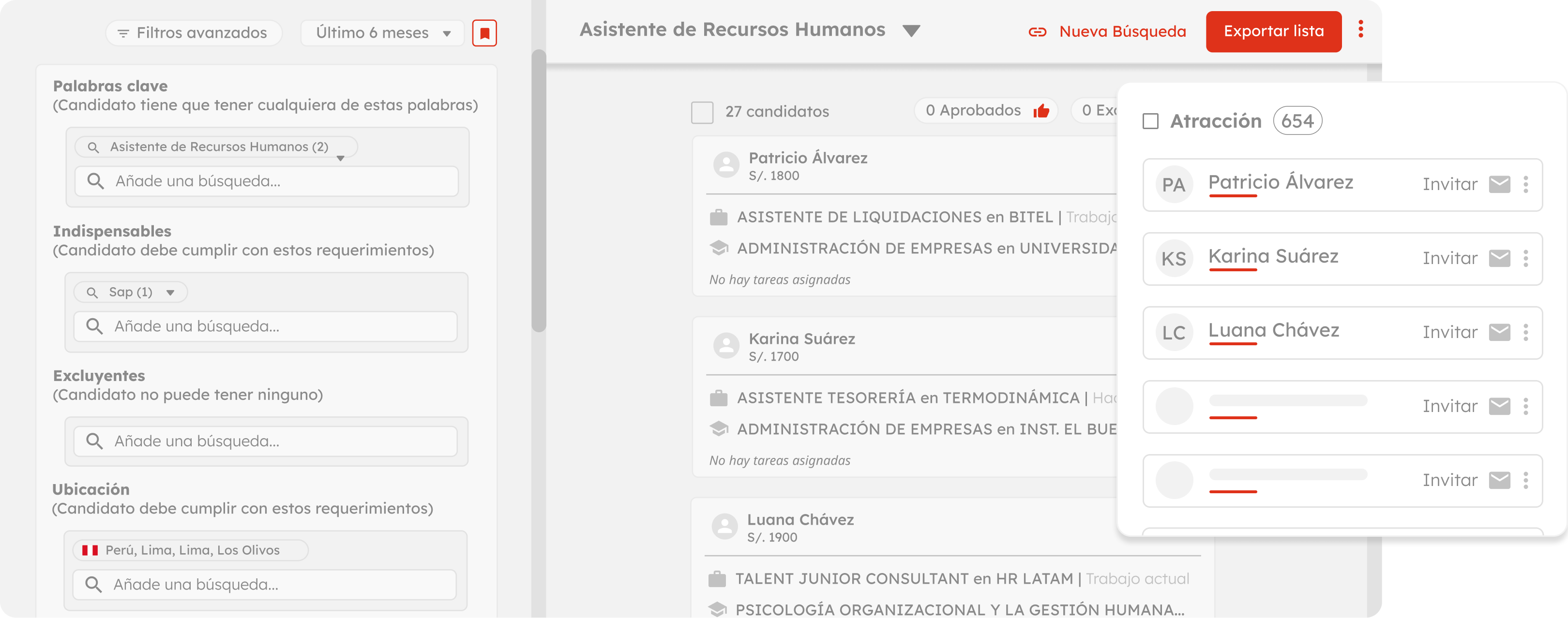Click S/. 1800 salary under Patricio Álvarez
This screenshot has height=618, width=1568.
(x=774, y=176)
